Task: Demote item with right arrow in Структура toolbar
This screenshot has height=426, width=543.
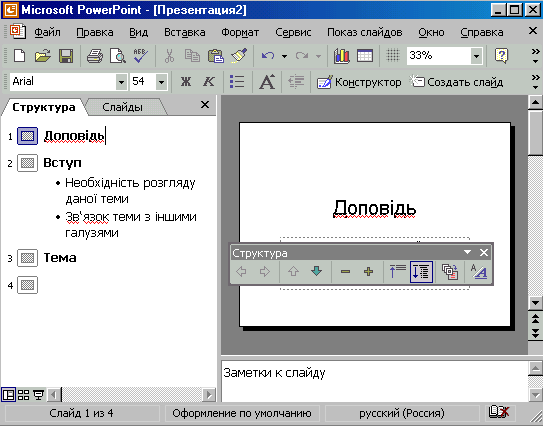Action: click(265, 272)
